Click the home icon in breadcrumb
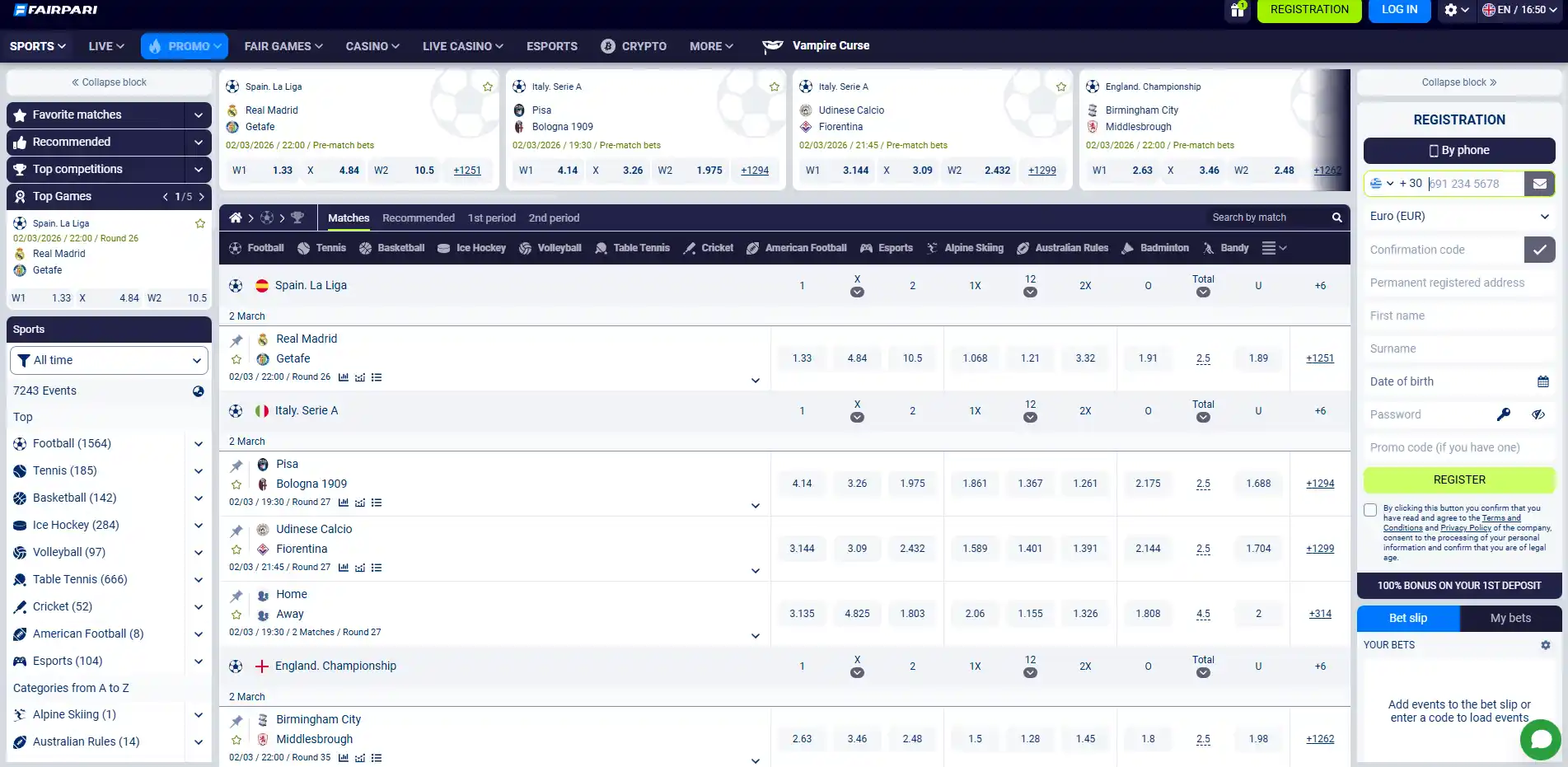Screen dimensions: 1568x767 click(x=236, y=217)
